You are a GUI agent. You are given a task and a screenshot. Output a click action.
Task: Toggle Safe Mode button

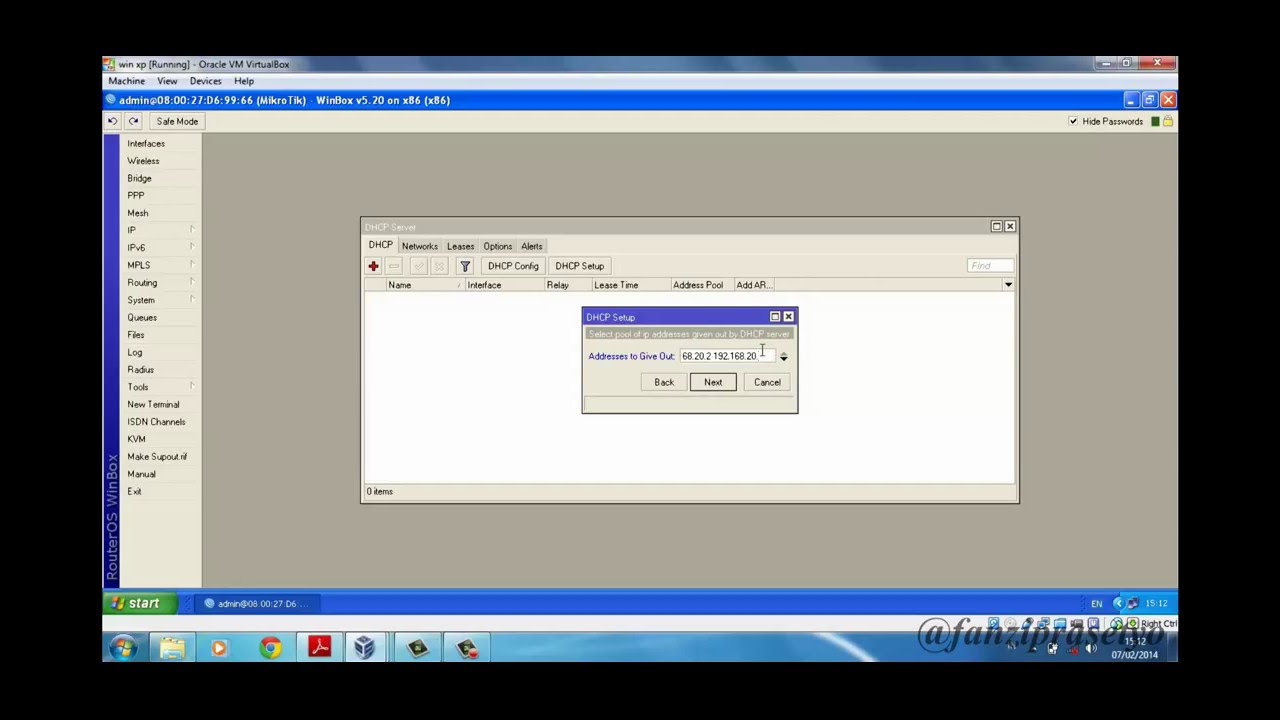(x=177, y=121)
